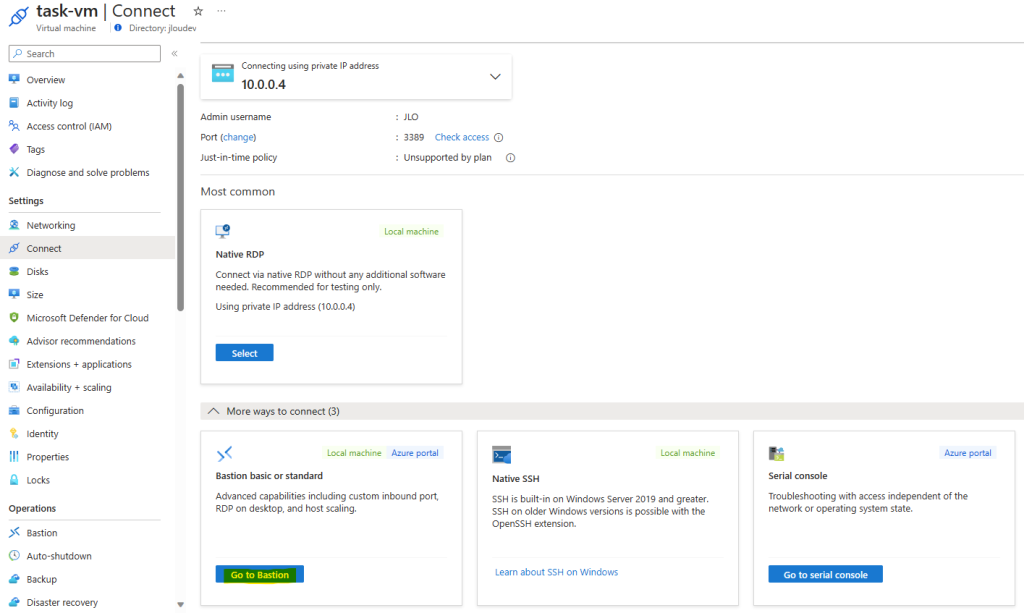Go to Networking settings page
Screen dimensions: 1024x613
pos(51,225)
